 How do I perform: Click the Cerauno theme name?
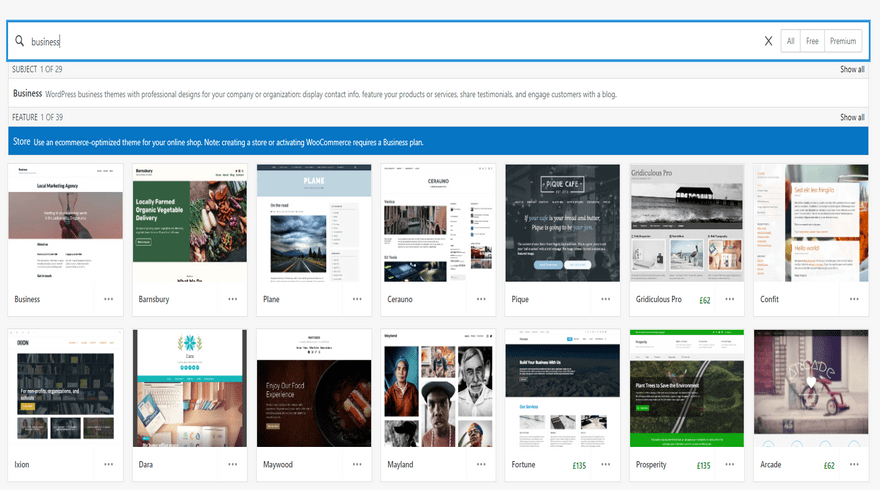(x=400, y=299)
